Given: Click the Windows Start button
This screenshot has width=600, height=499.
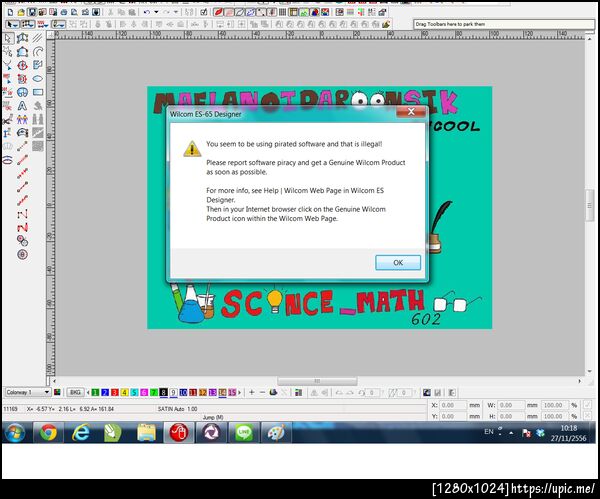Looking at the screenshot, I should [16, 432].
